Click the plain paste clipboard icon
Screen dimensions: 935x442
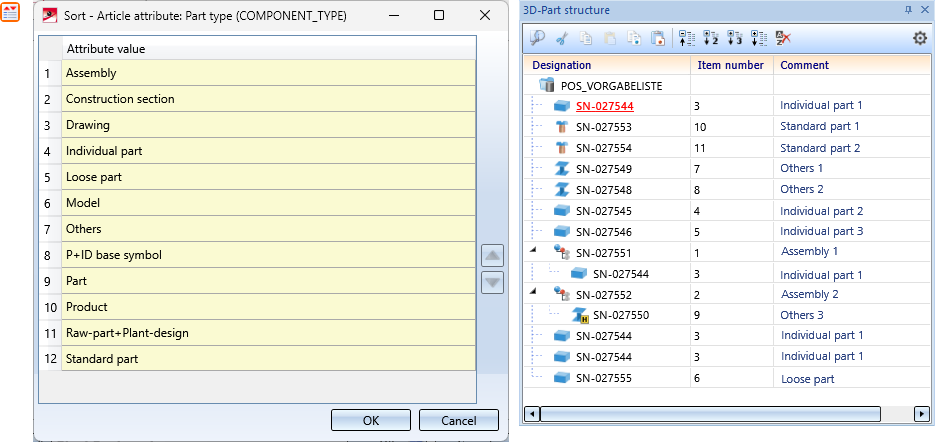610,38
